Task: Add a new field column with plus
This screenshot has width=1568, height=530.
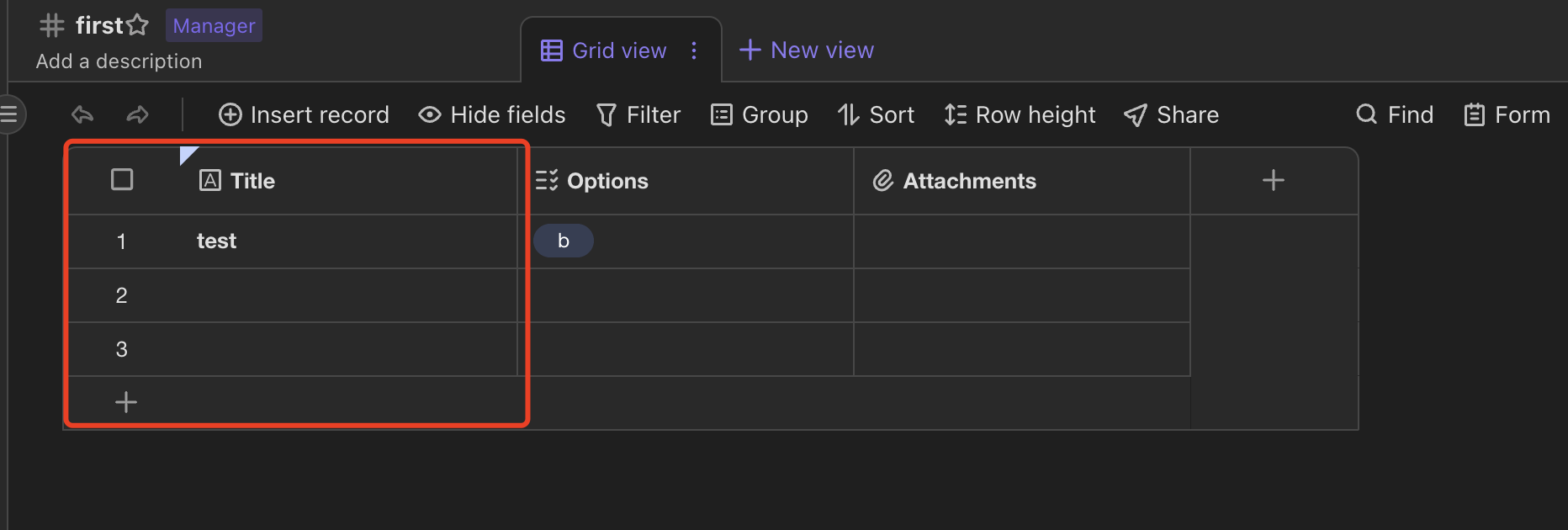Action: click(x=1274, y=180)
